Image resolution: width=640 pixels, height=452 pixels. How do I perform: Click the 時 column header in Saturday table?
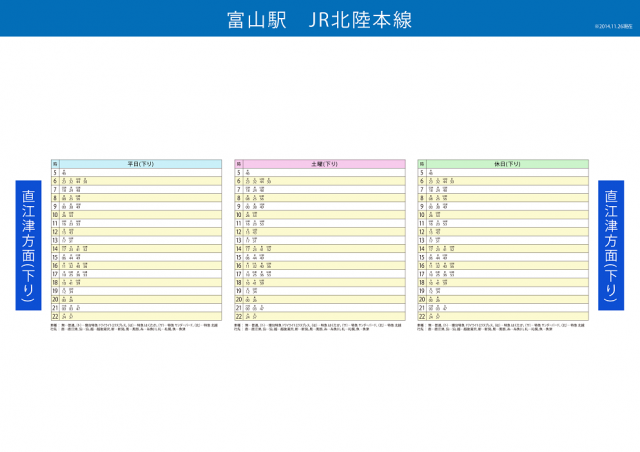[x=239, y=164]
